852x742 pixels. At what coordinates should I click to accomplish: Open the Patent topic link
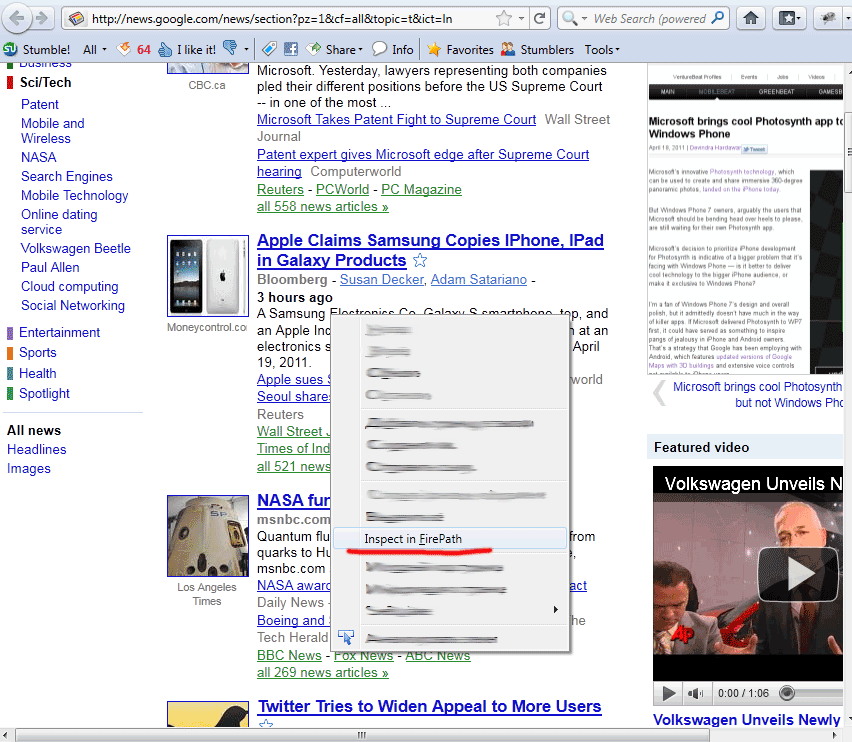point(40,104)
